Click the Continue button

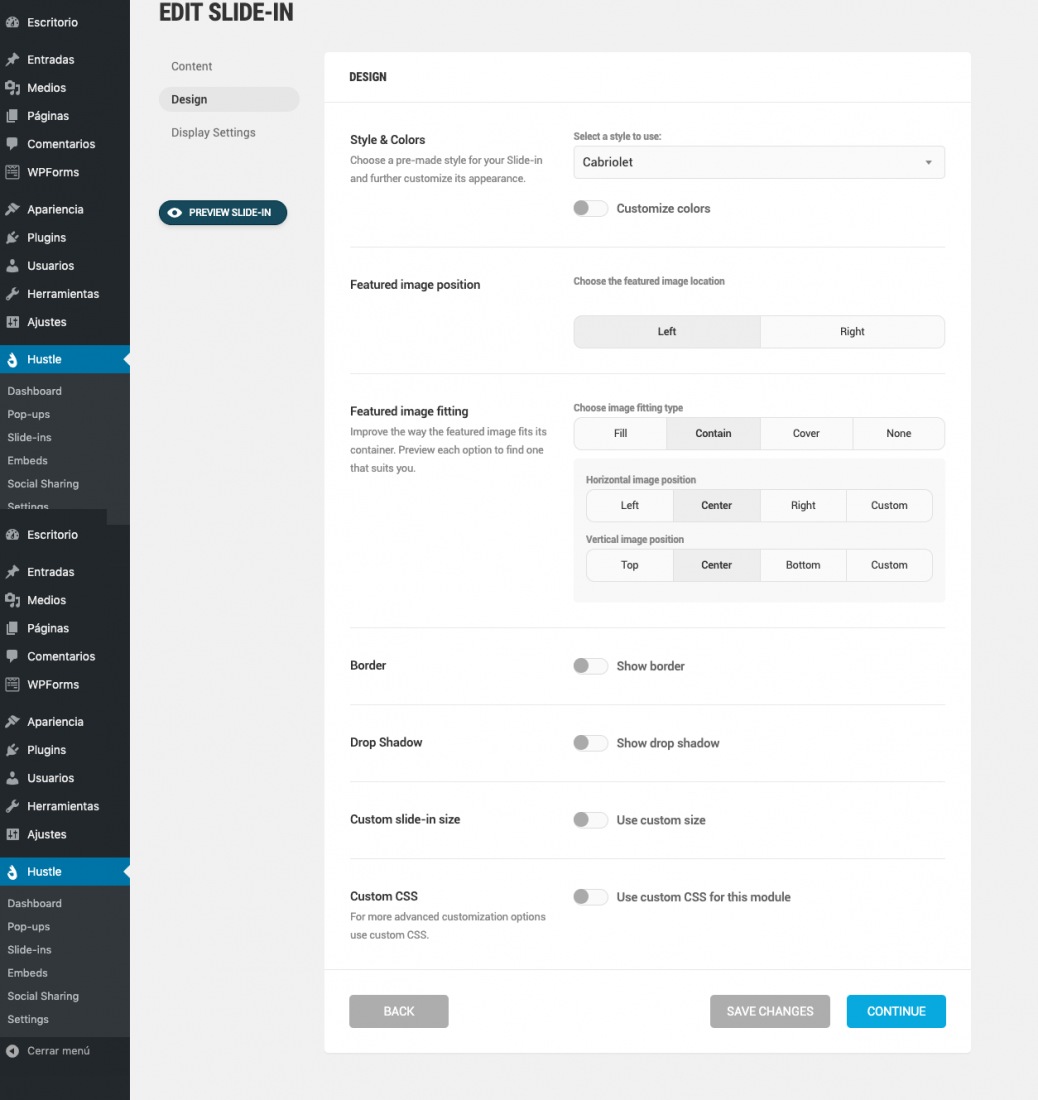[x=896, y=1011]
